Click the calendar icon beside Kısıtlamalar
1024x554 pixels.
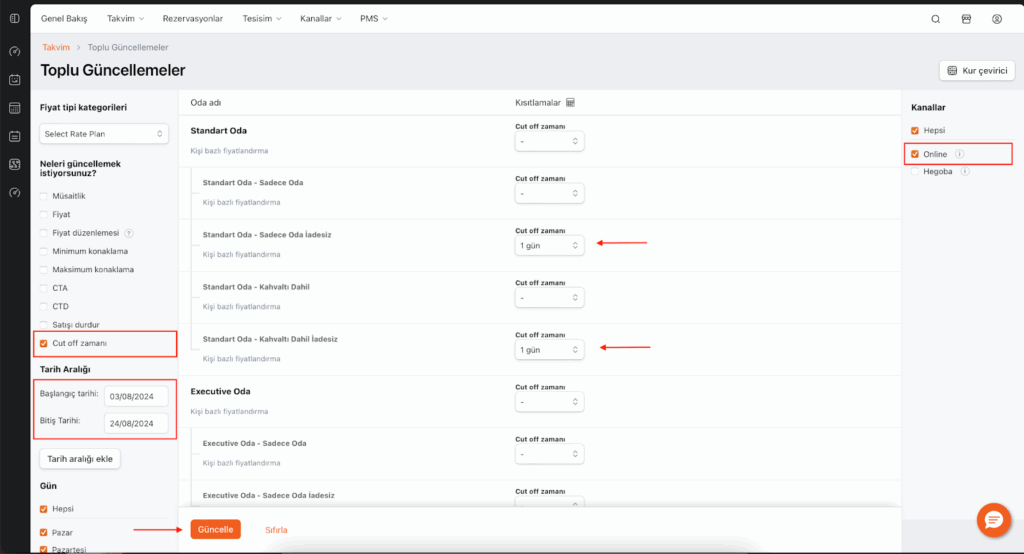tap(570, 102)
